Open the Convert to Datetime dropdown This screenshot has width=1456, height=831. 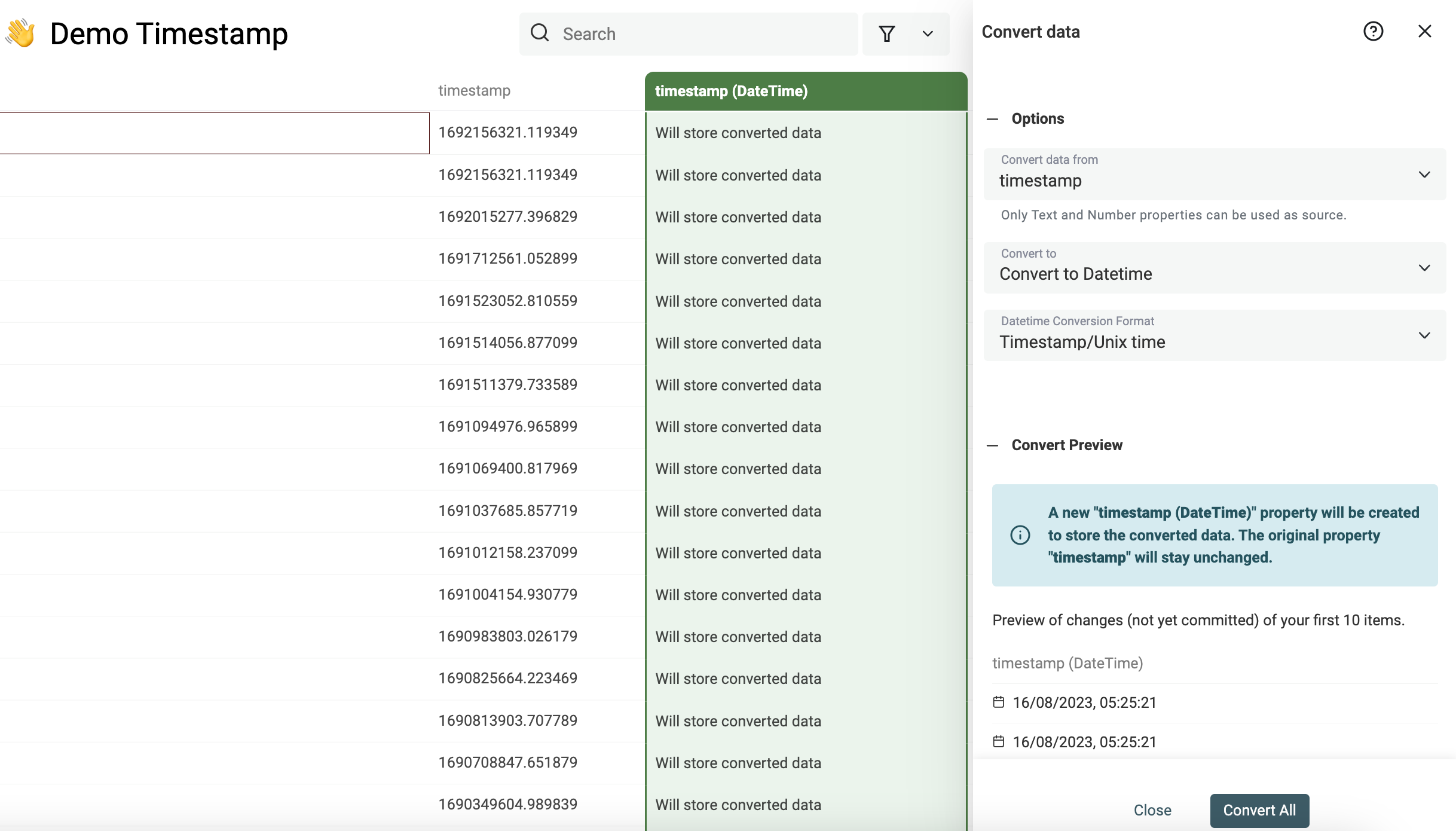click(1424, 268)
